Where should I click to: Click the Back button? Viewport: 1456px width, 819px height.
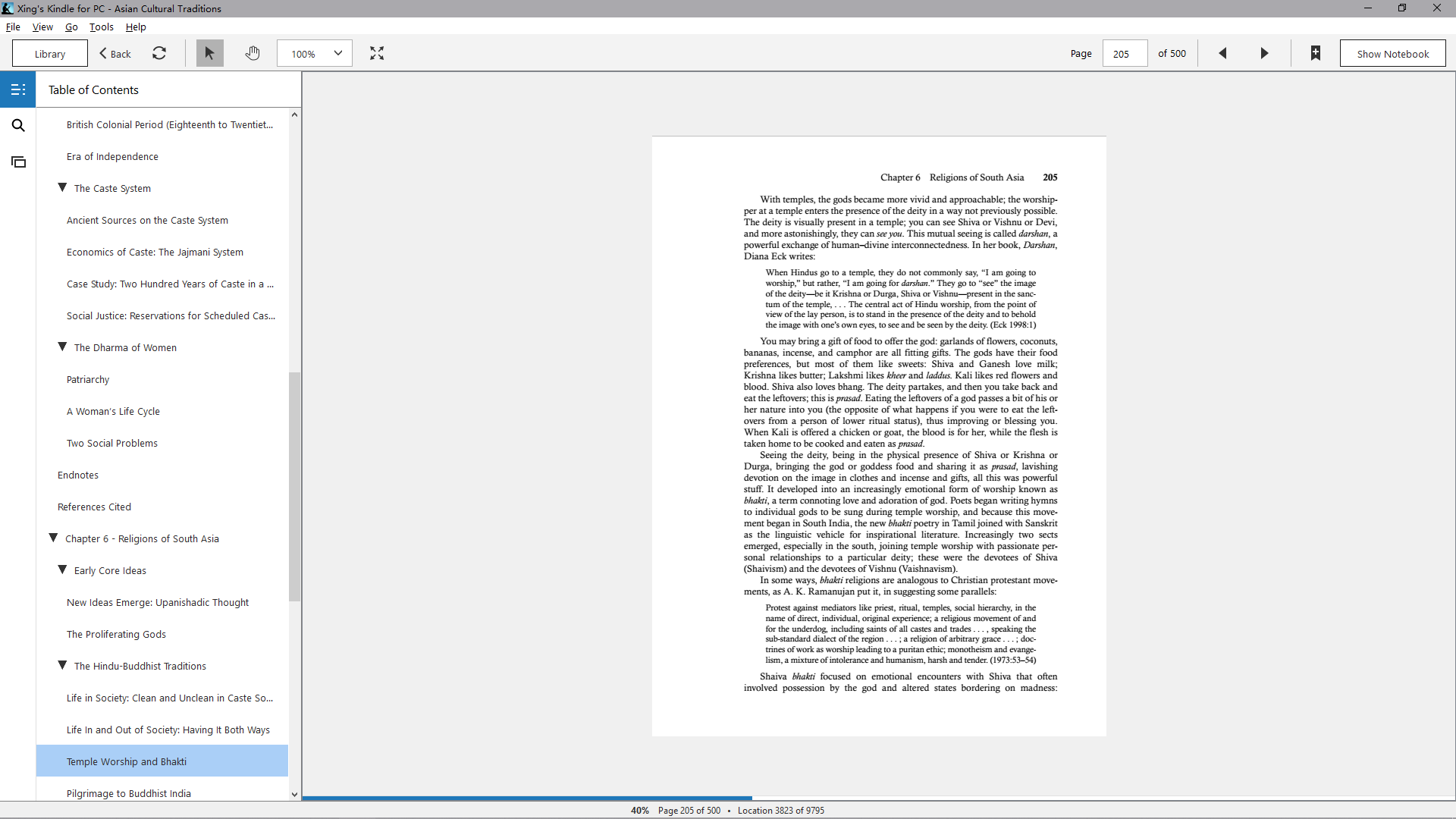click(115, 53)
